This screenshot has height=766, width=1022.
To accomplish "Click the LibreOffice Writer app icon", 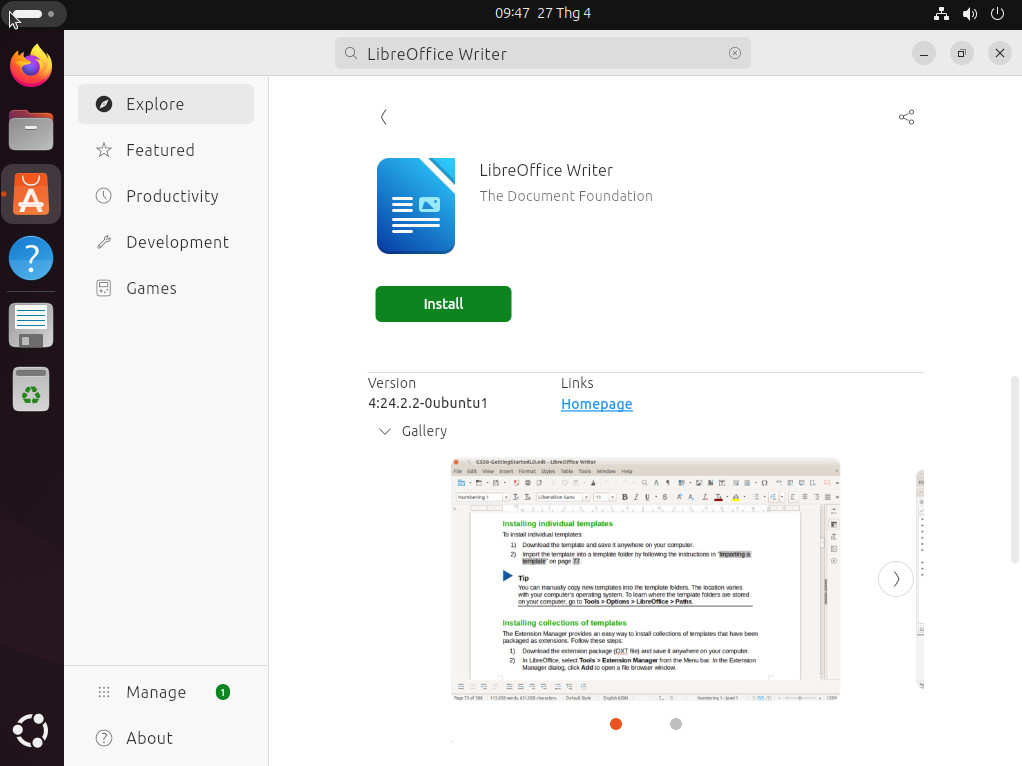I will click(416, 206).
